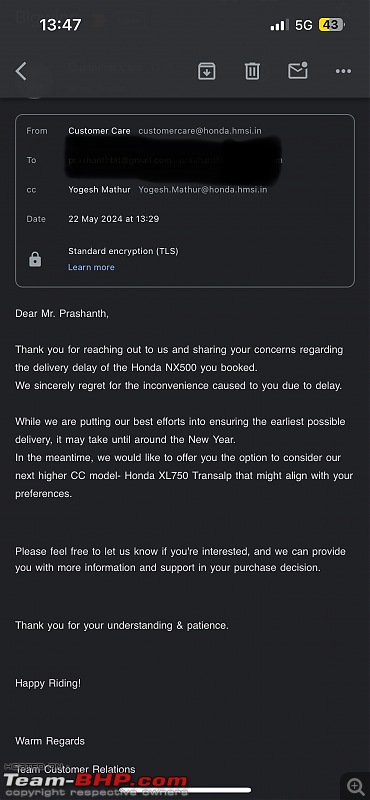The height and width of the screenshot is (800, 370).
Task: Tap the battery level indicator
Action: 332,24
